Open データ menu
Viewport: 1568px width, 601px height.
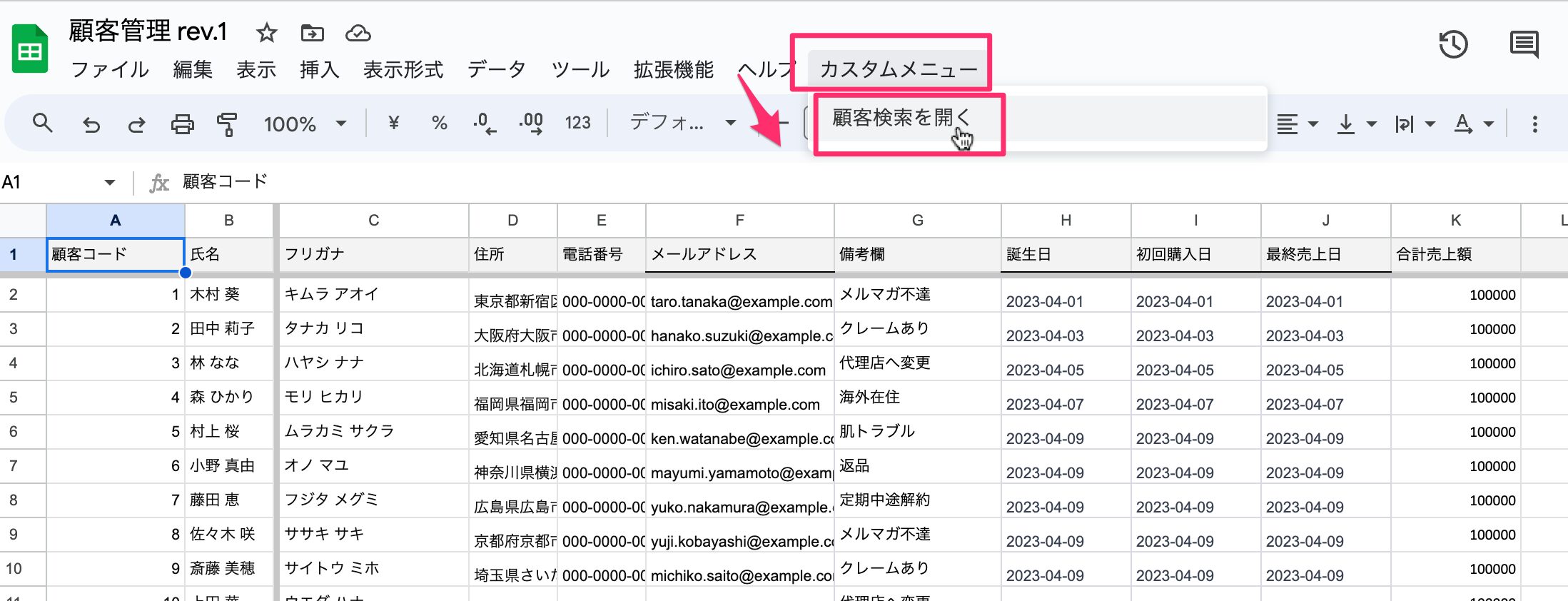[x=497, y=69]
